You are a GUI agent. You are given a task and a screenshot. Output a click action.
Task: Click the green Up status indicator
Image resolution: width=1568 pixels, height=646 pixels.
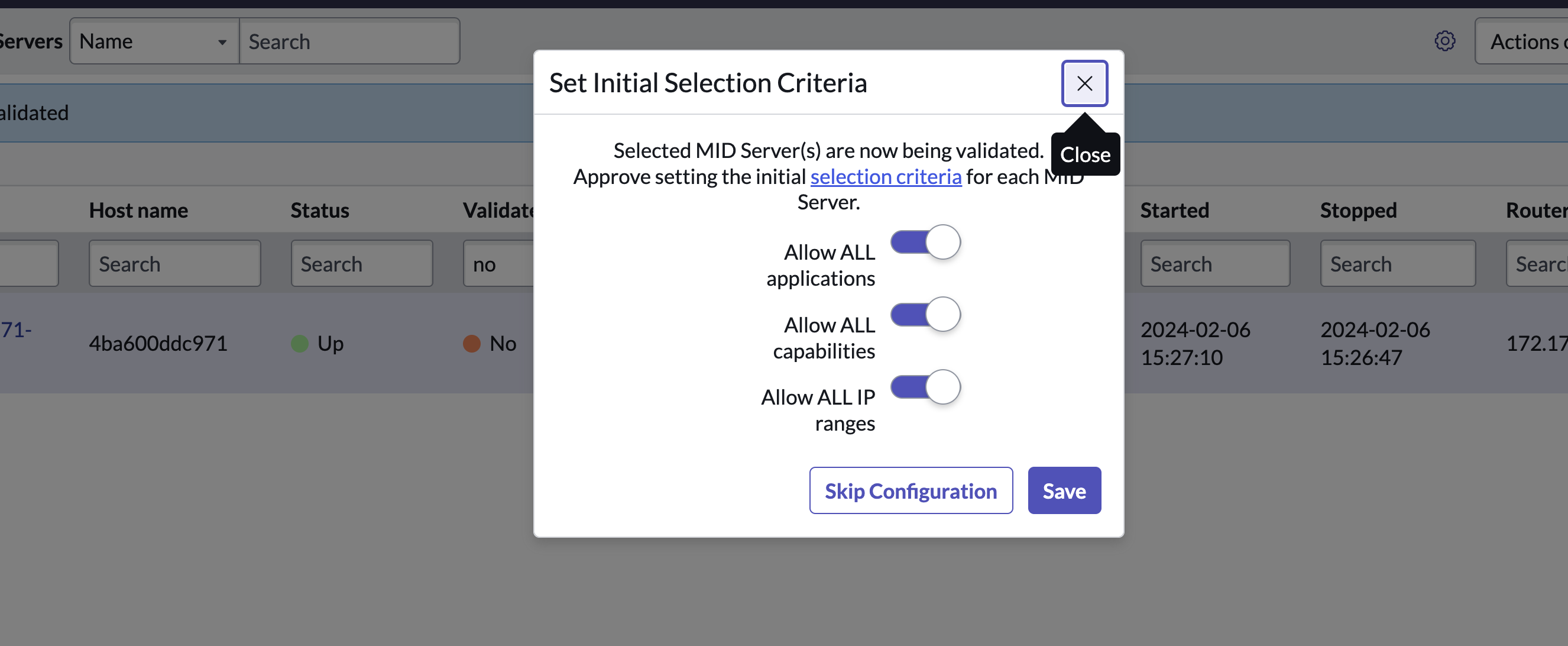[x=300, y=343]
